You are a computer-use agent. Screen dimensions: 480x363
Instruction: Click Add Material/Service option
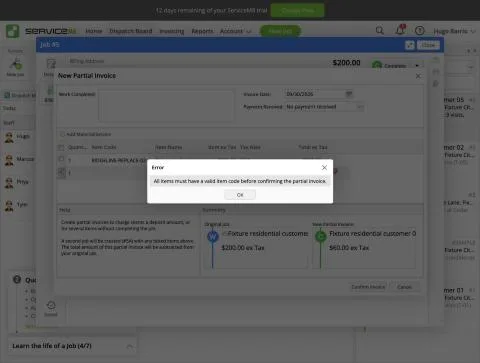pos(86,134)
